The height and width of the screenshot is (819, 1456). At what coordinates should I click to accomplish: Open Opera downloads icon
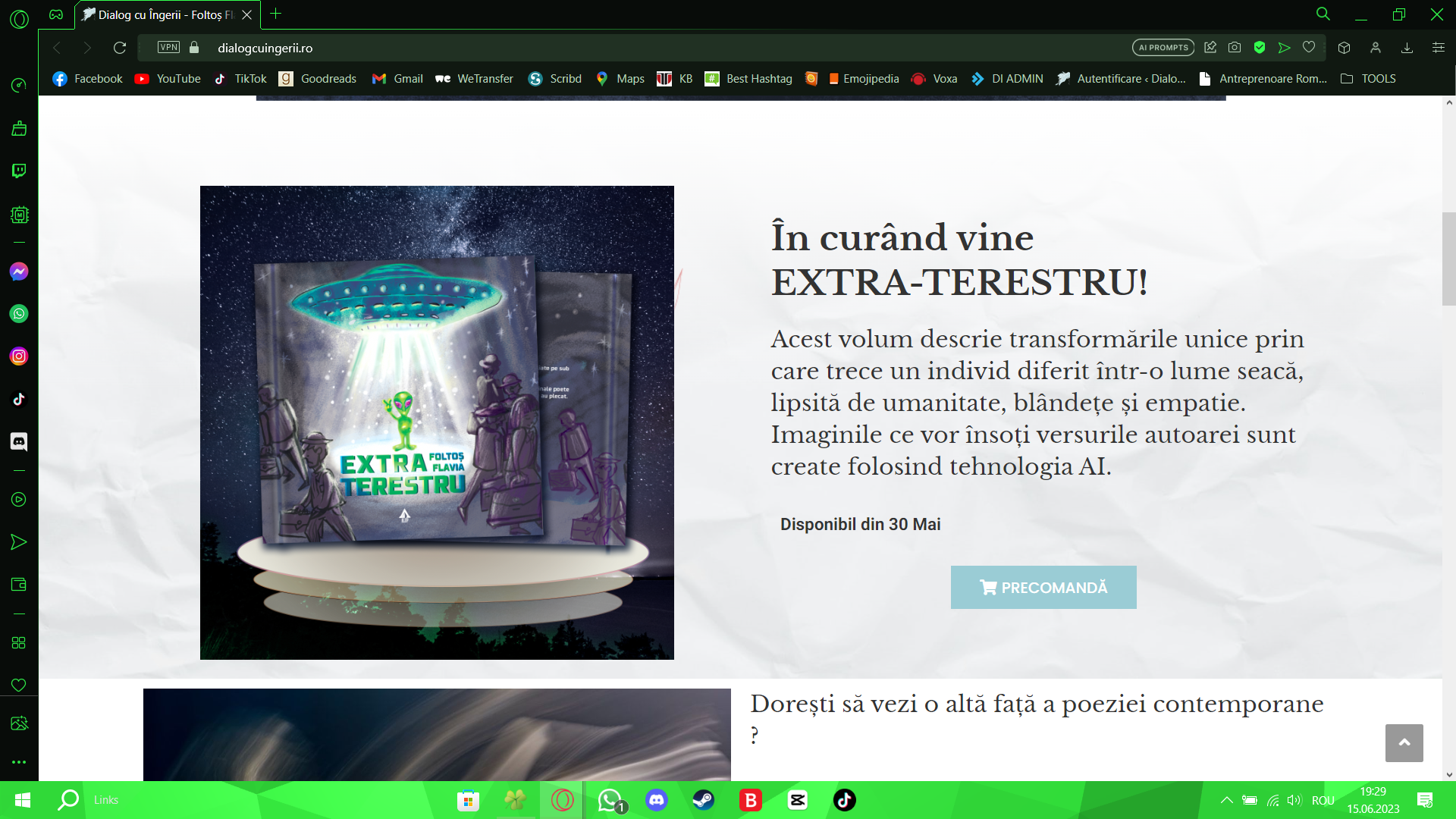[1407, 48]
